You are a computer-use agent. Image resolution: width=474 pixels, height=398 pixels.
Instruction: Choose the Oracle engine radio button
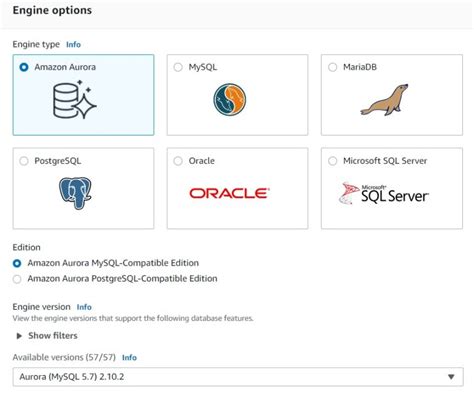pos(178,161)
